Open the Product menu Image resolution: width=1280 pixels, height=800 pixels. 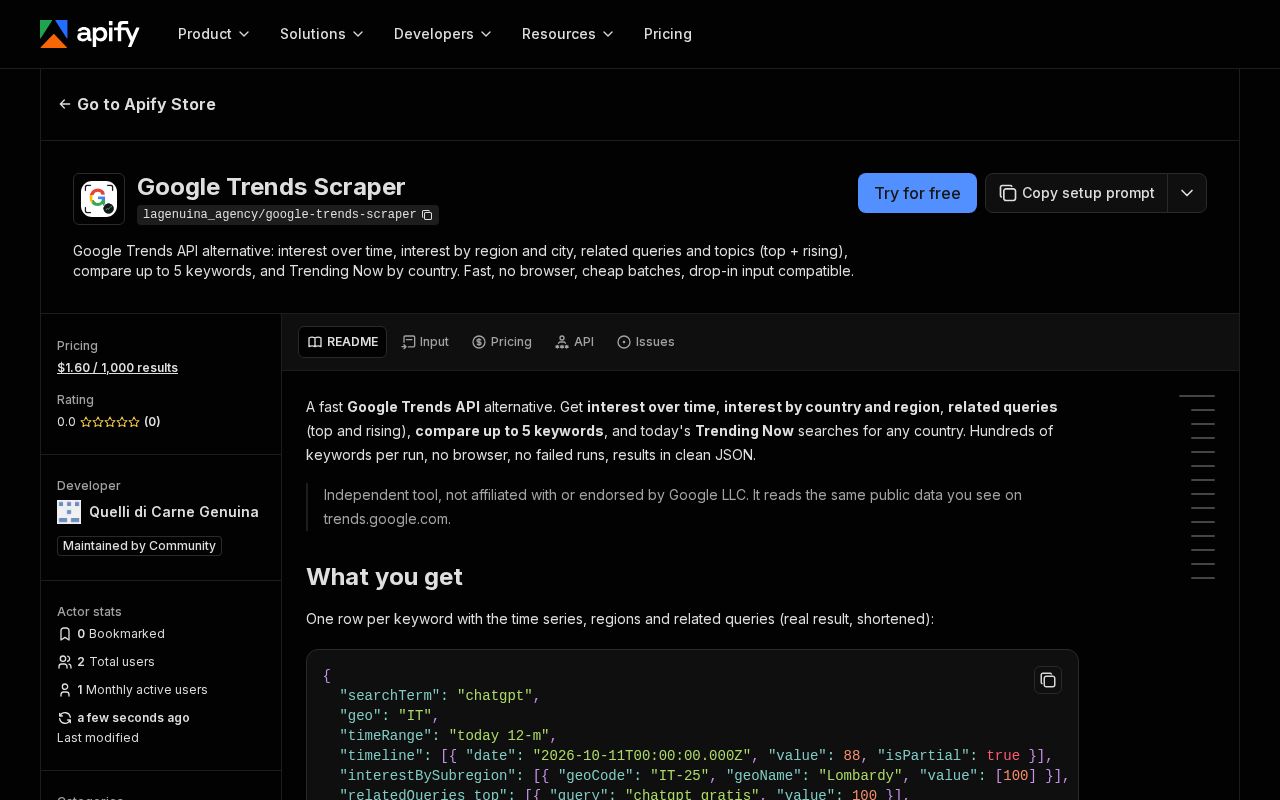pos(214,34)
